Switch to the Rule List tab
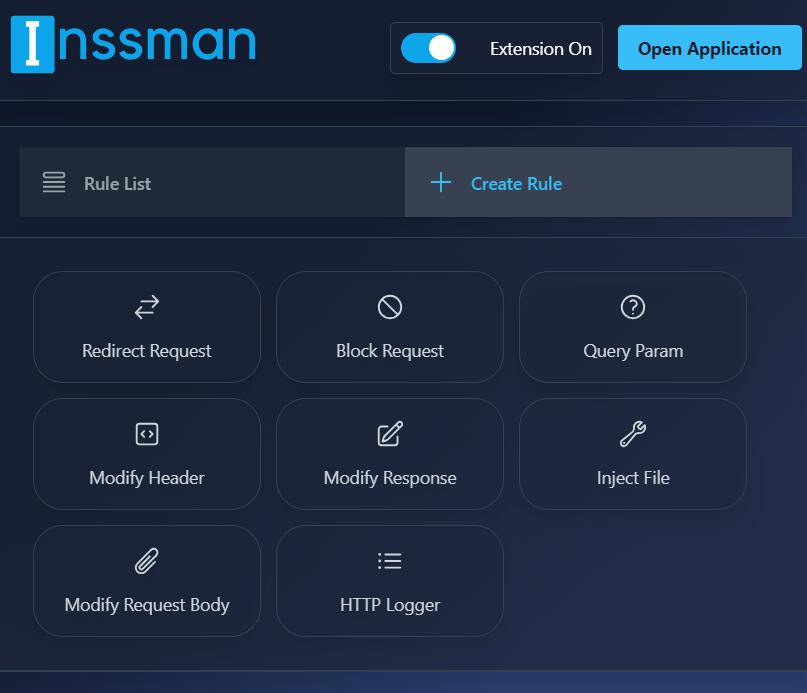The height and width of the screenshot is (693, 807). [212, 182]
